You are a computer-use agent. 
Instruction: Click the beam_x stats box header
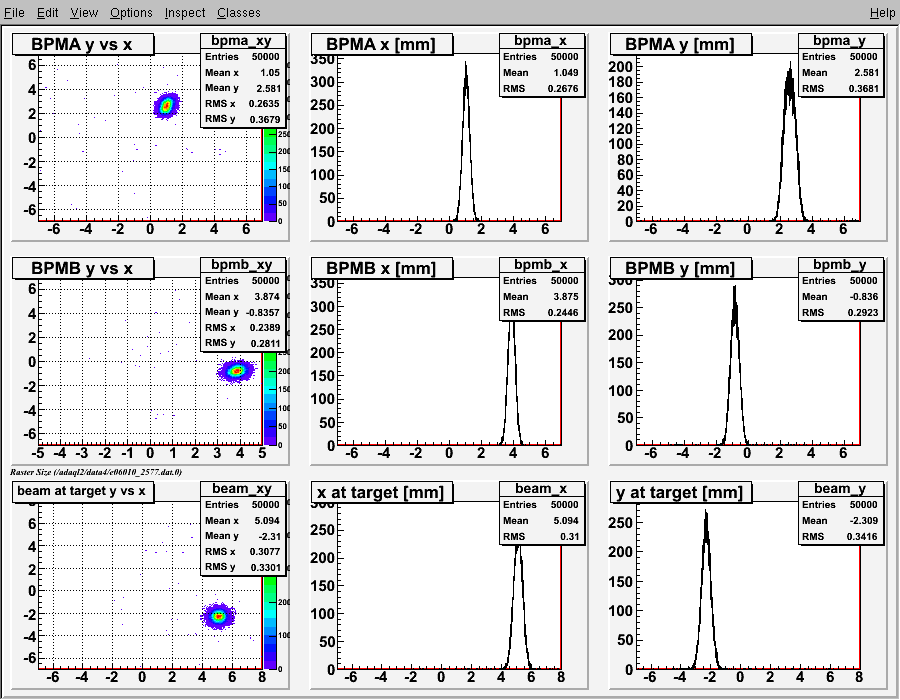coord(542,488)
